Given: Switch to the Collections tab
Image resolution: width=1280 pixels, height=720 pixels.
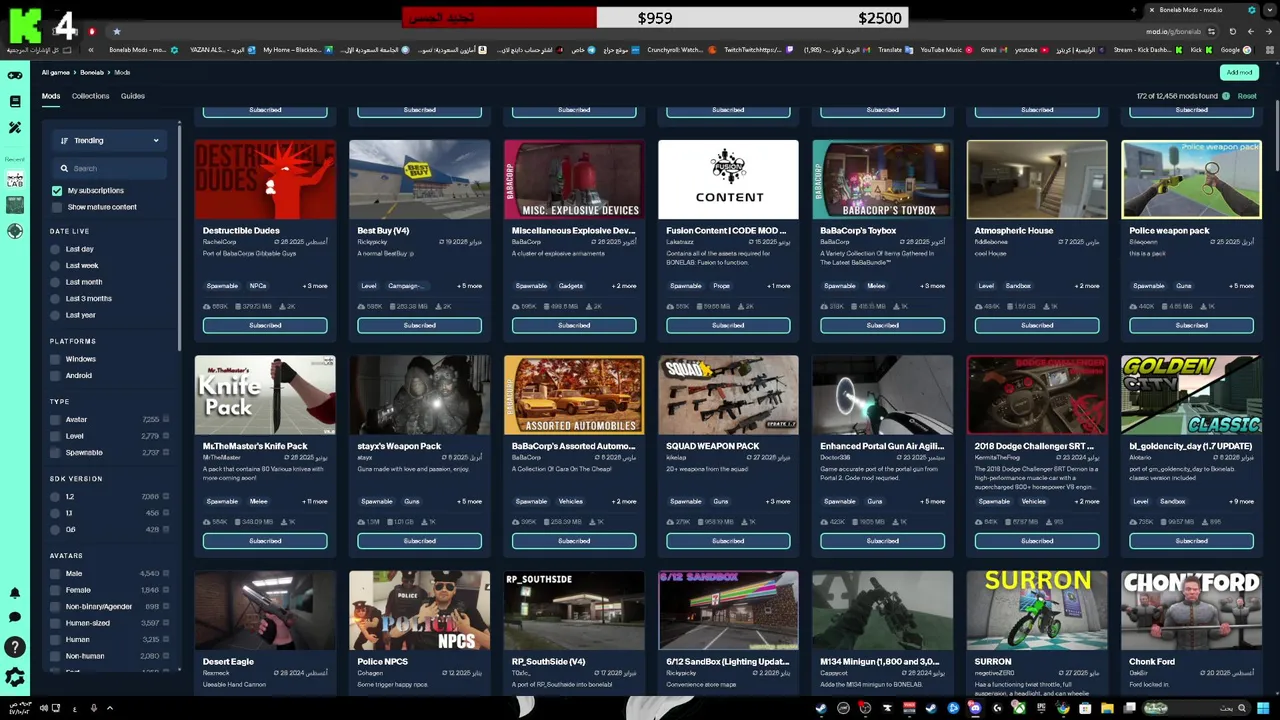Looking at the screenshot, I should coord(90,96).
